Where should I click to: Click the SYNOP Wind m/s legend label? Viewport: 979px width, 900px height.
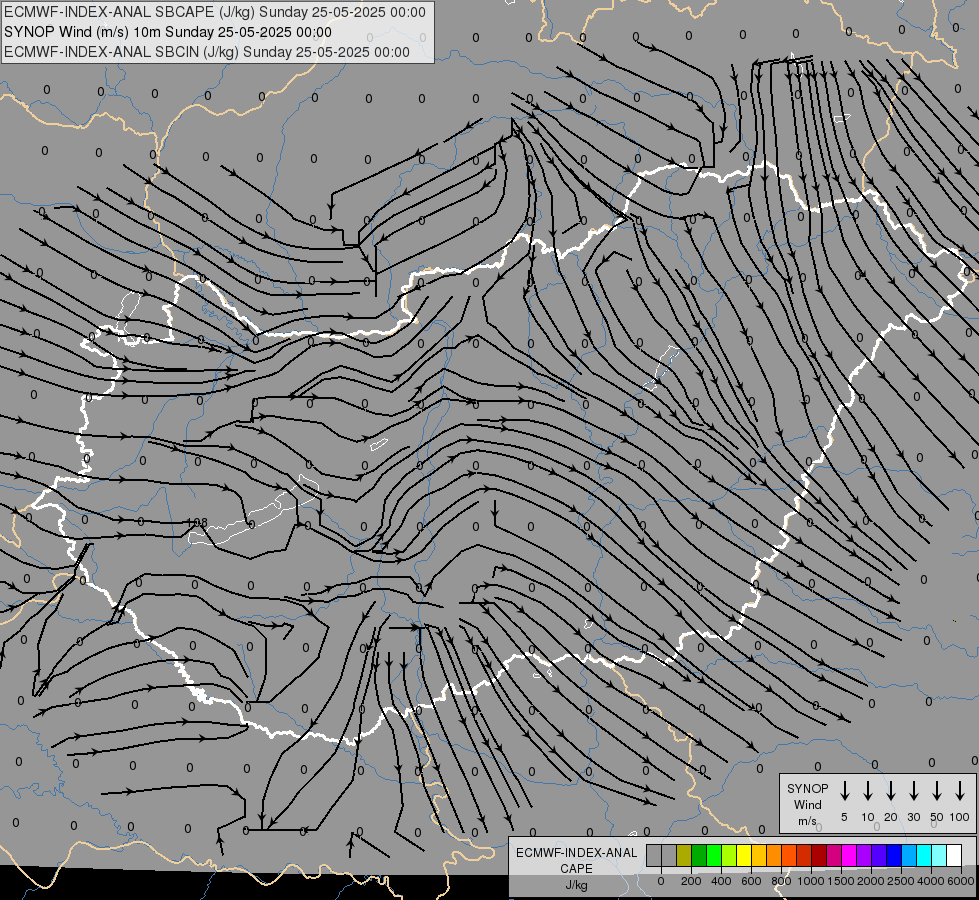[807, 804]
